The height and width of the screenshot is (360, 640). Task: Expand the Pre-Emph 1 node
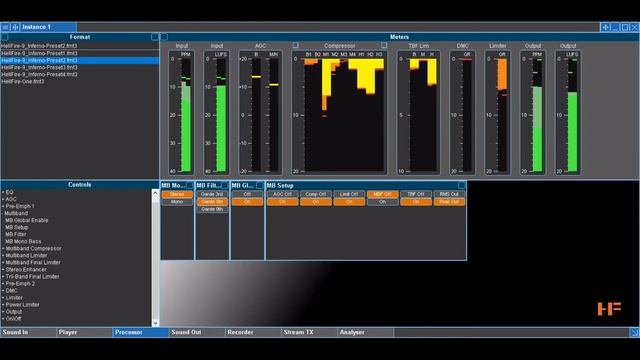(x=3, y=206)
